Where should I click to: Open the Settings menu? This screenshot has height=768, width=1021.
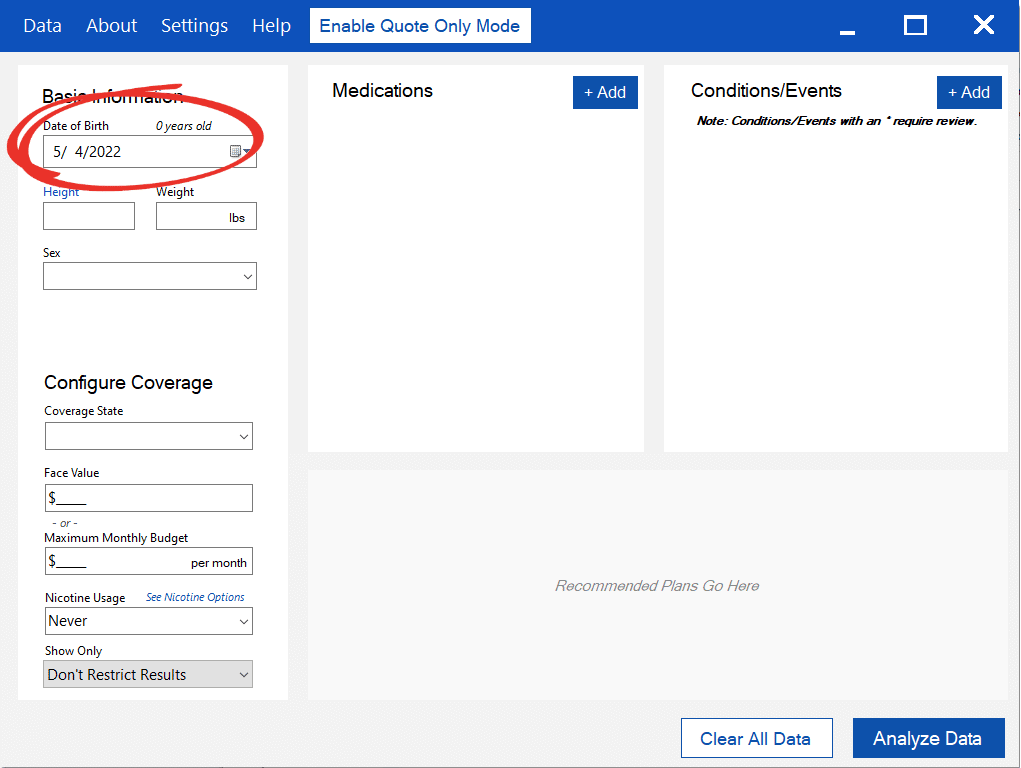pyautogui.click(x=194, y=26)
